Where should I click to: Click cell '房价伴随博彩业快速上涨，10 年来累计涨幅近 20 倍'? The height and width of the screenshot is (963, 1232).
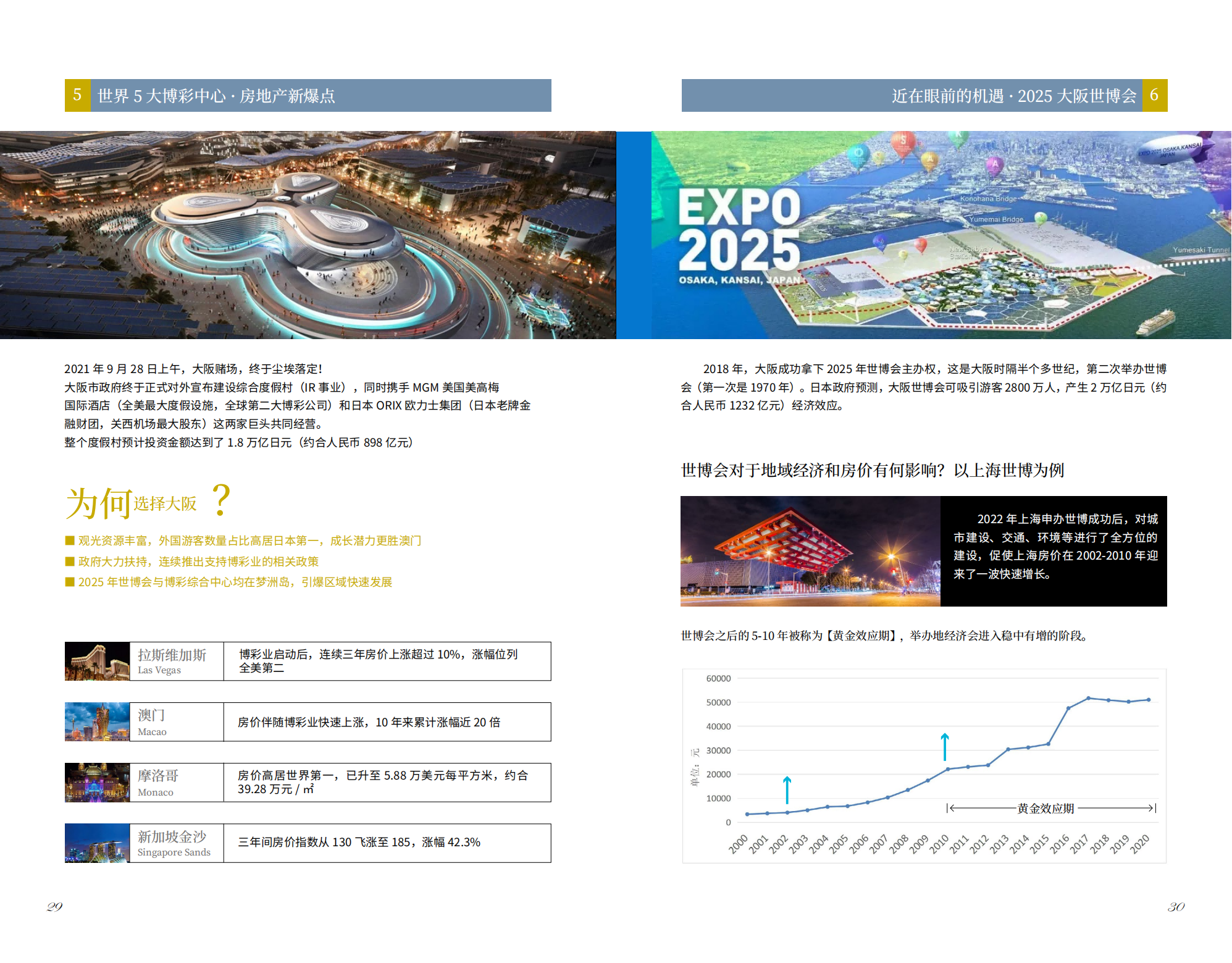[387, 721]
